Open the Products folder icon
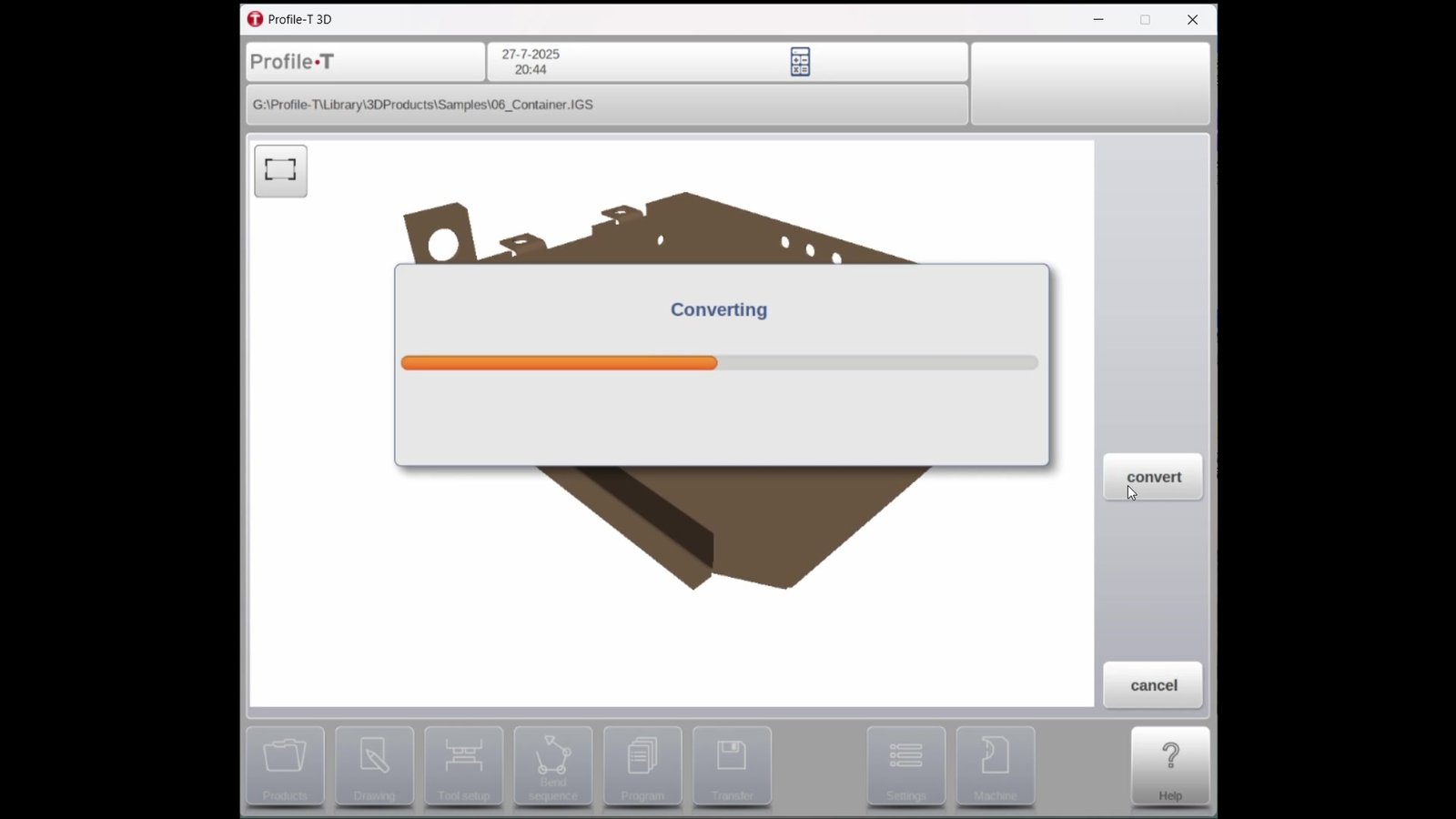Viewport: 1456px width, 819px height. pos(285,766)
